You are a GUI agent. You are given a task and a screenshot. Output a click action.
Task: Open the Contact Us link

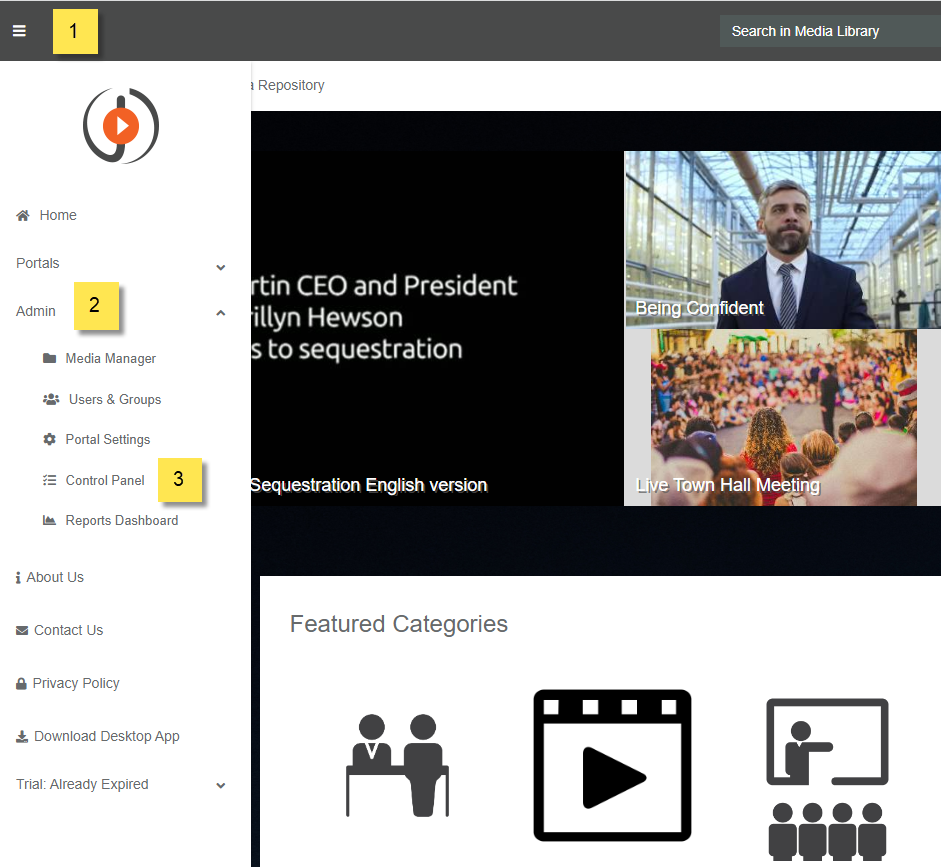pyautogui.click(x=68, y=630)
